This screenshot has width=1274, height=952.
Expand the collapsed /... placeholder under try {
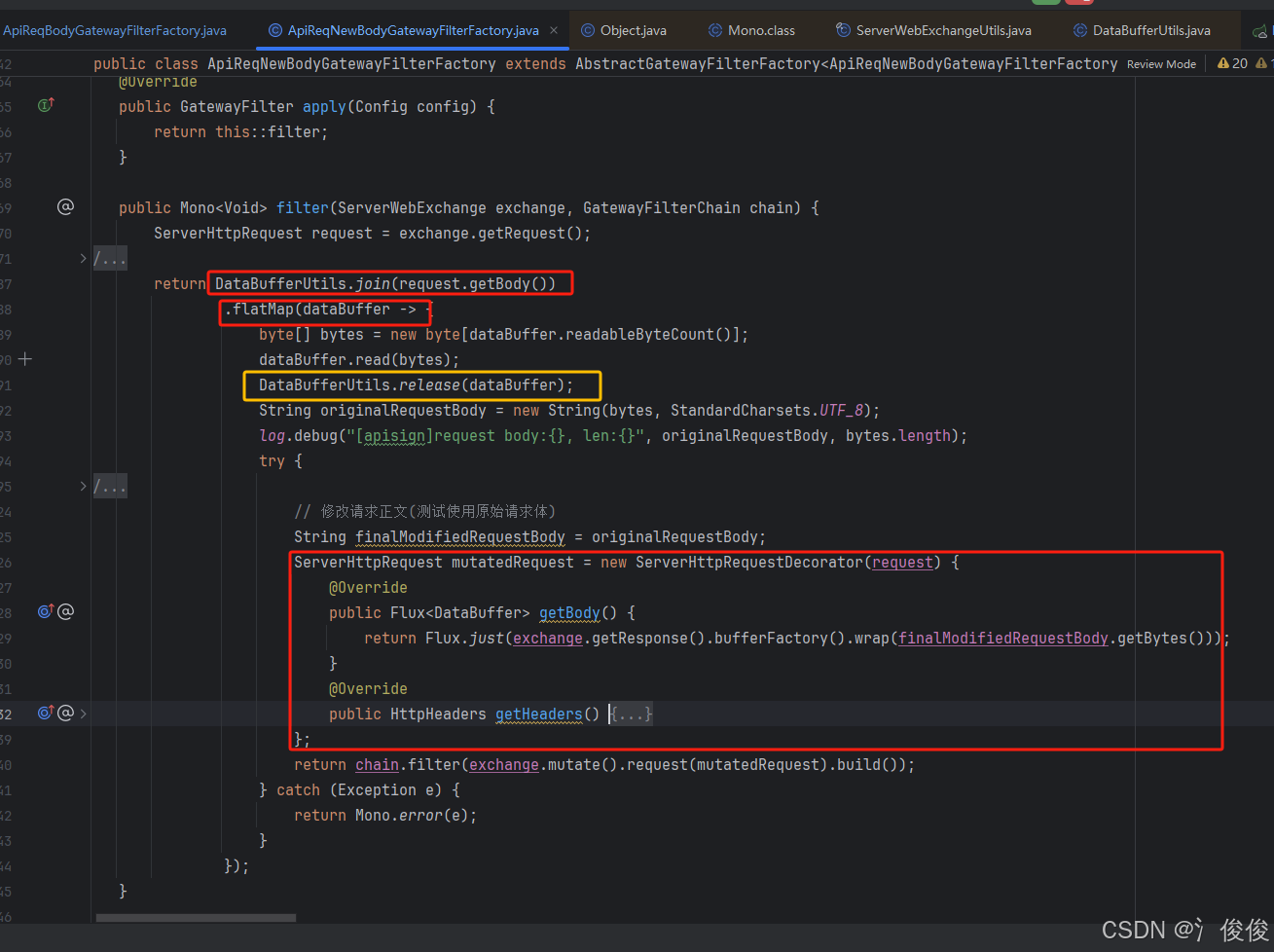tap(110, 487)
